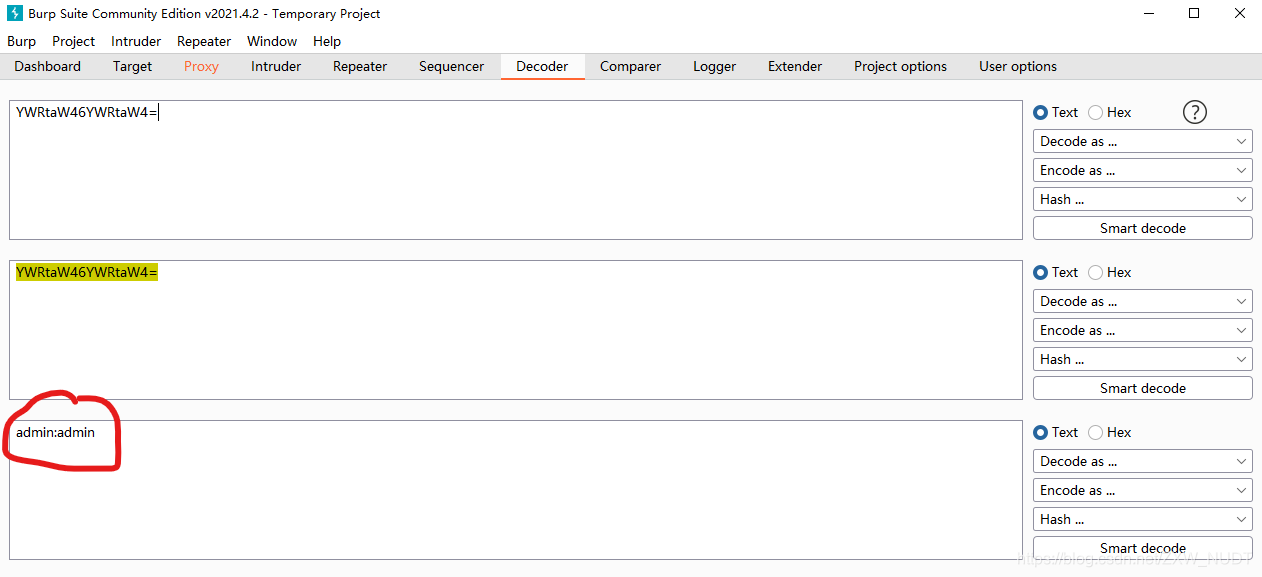1262x577 pixels.
Task: Select Hex mode in the middle panel
Action: click(x=1095, y=272)
